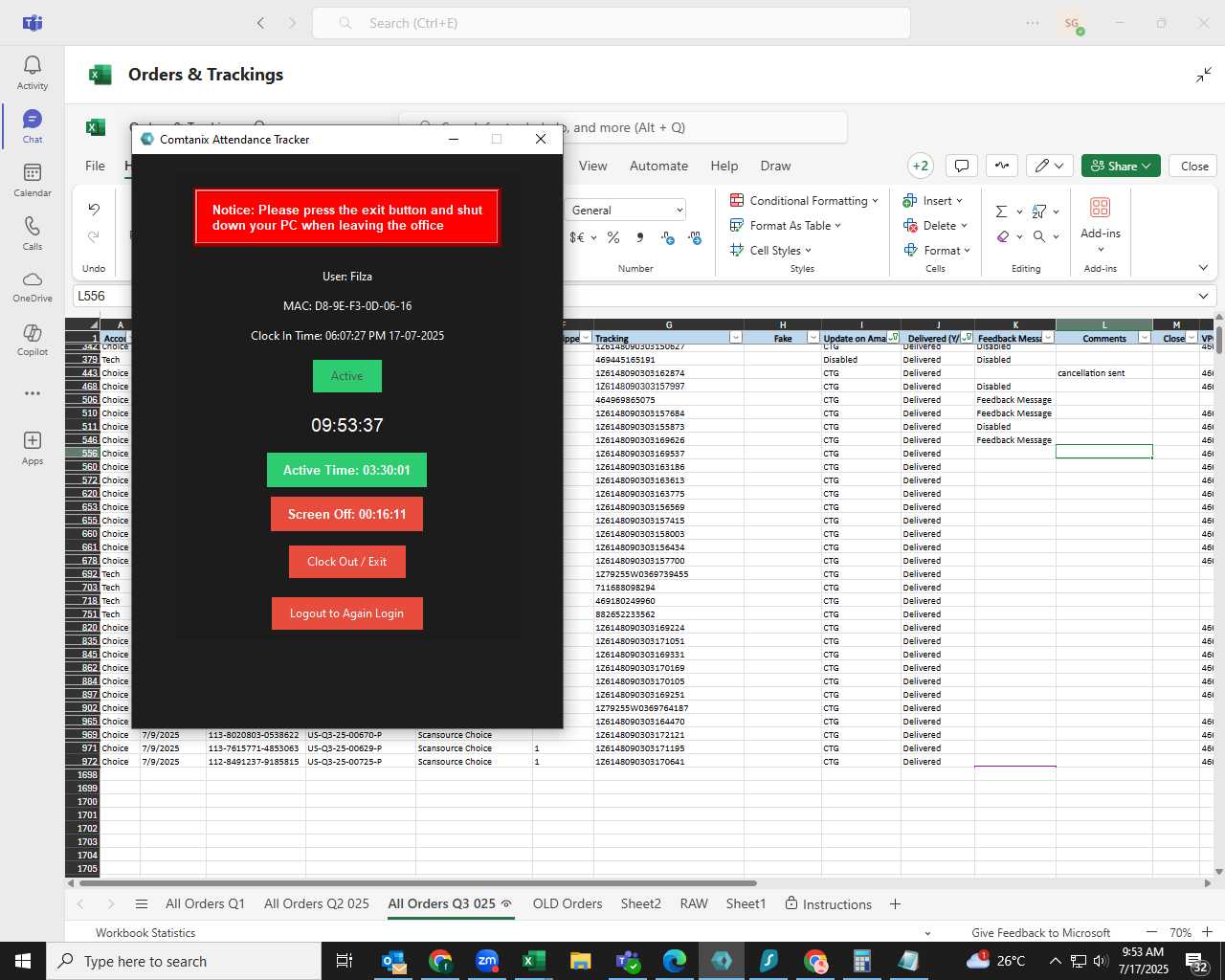
Task: Click the Excel Close button beside Share
Action: coord(1194,166)
